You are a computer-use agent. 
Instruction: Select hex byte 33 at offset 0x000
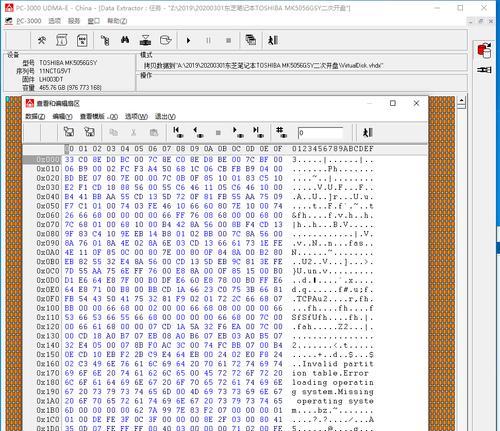tap(69, 159)
